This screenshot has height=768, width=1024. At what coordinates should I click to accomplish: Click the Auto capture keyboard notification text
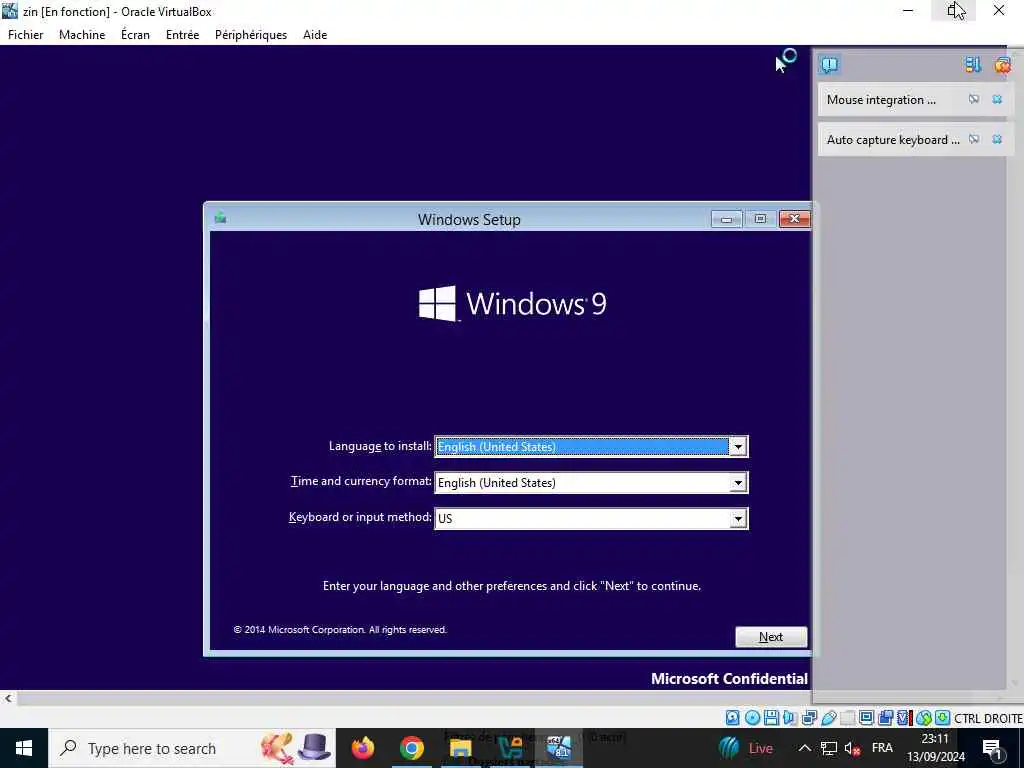click(893, 140)
